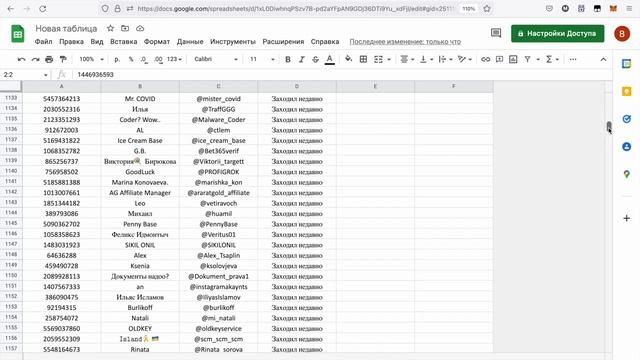Open the Правка menu

point(71,42)
